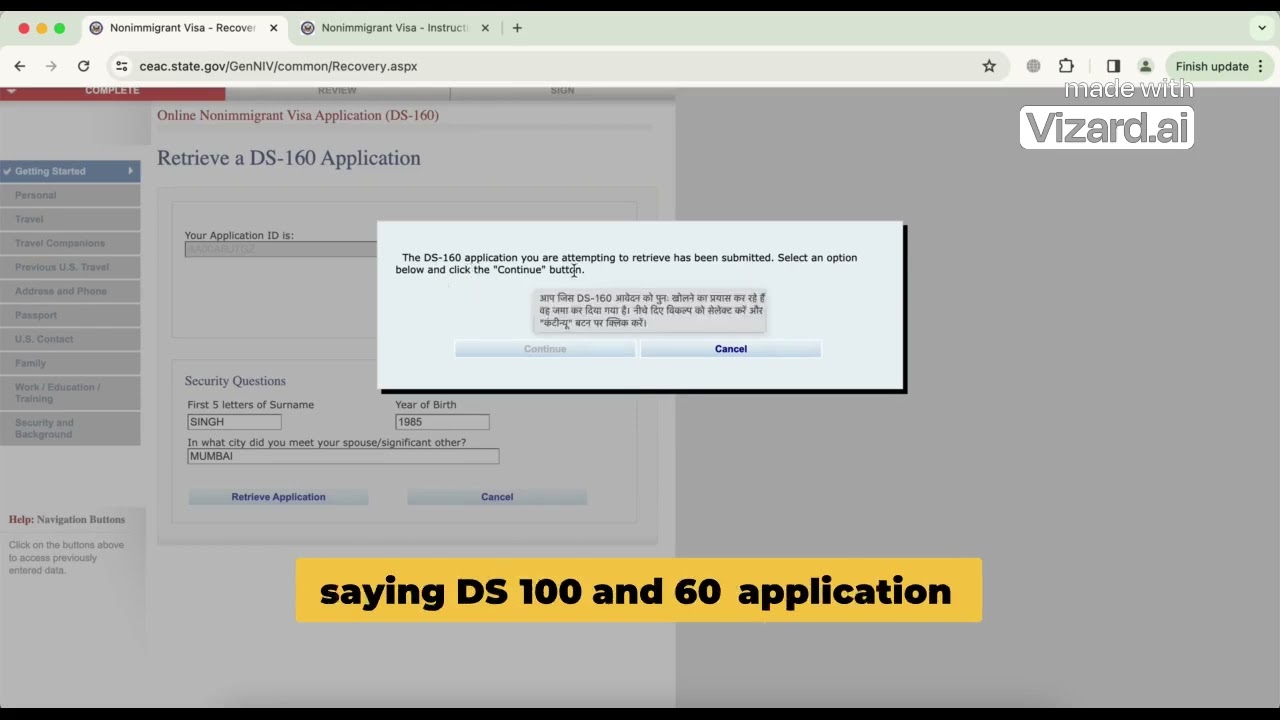
Task: Switch to the Nonimmigrant Visa - Instructions tab
Action: coord(394,28)
